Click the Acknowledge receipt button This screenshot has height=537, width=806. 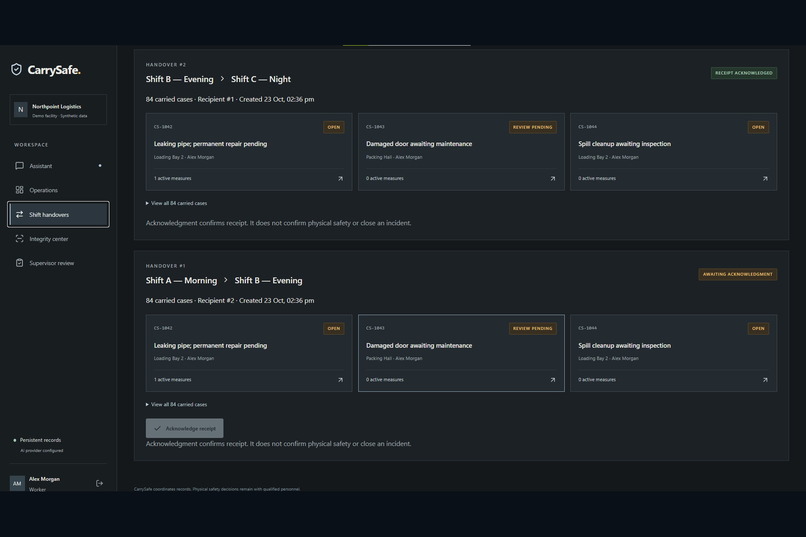click(185, 428)
